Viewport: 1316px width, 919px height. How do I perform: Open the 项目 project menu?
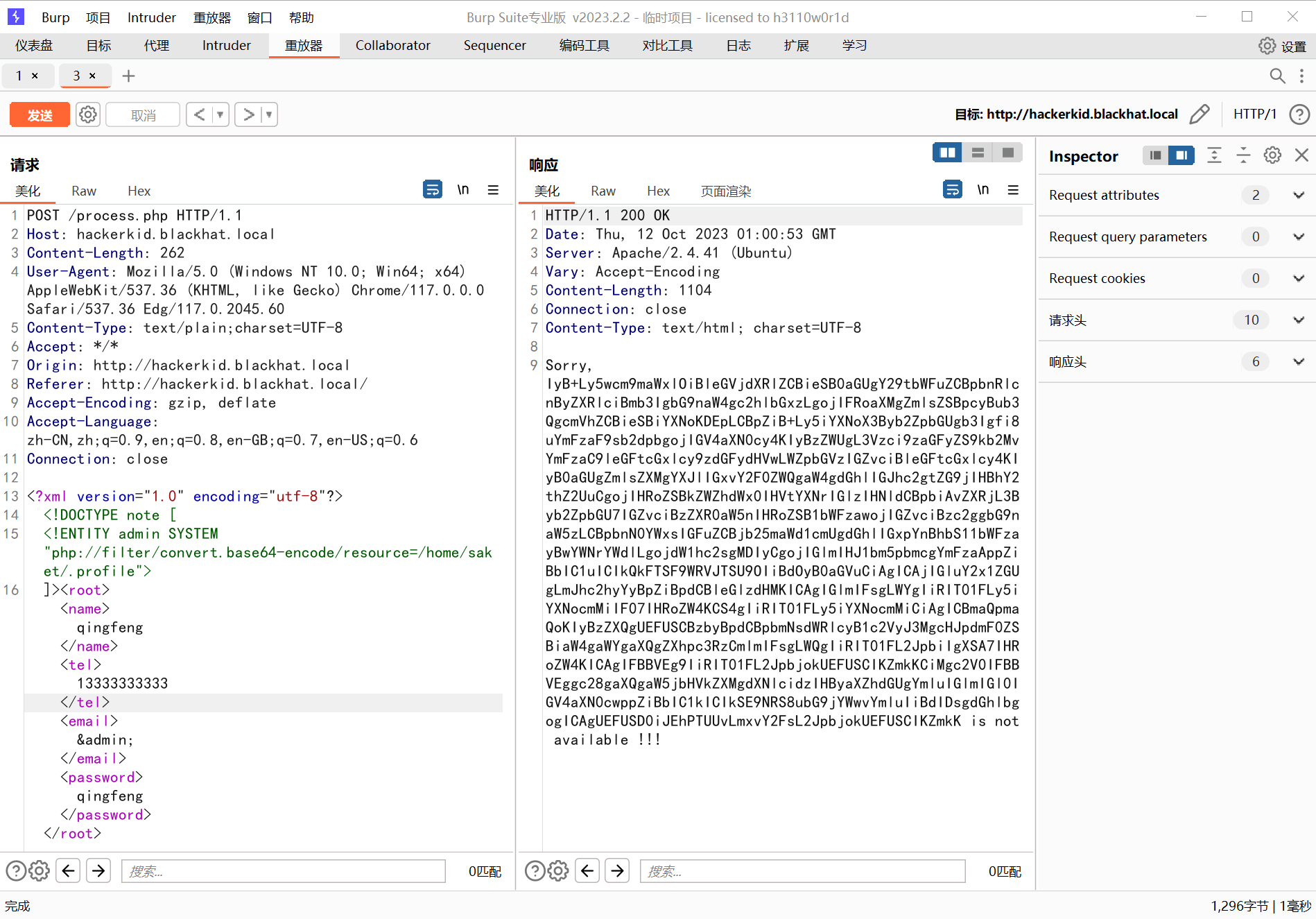[x=98, y=17]
